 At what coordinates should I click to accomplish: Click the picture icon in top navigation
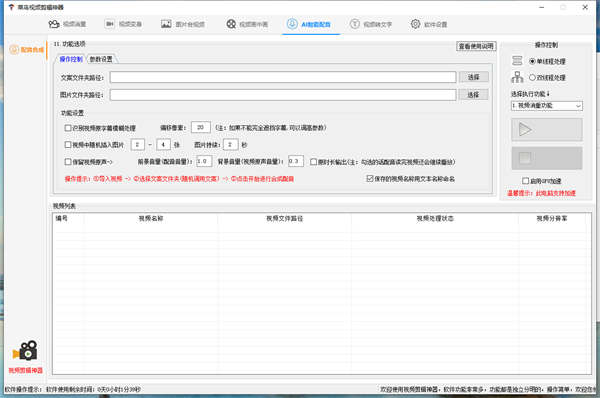166,24
